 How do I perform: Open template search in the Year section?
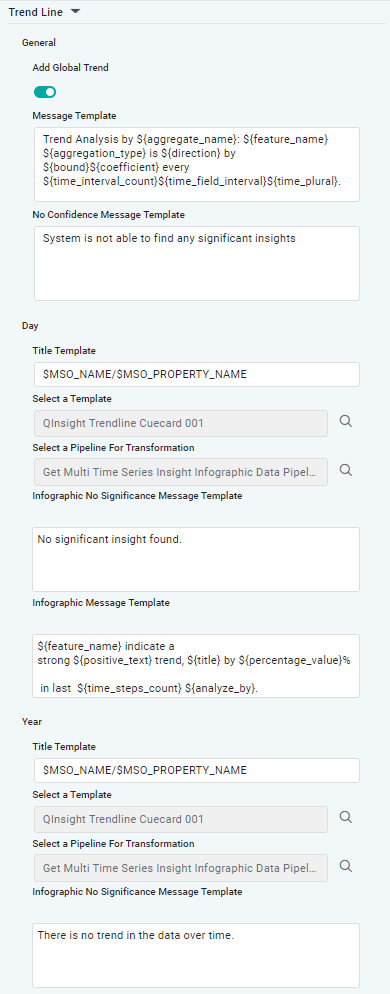point(346,817)
